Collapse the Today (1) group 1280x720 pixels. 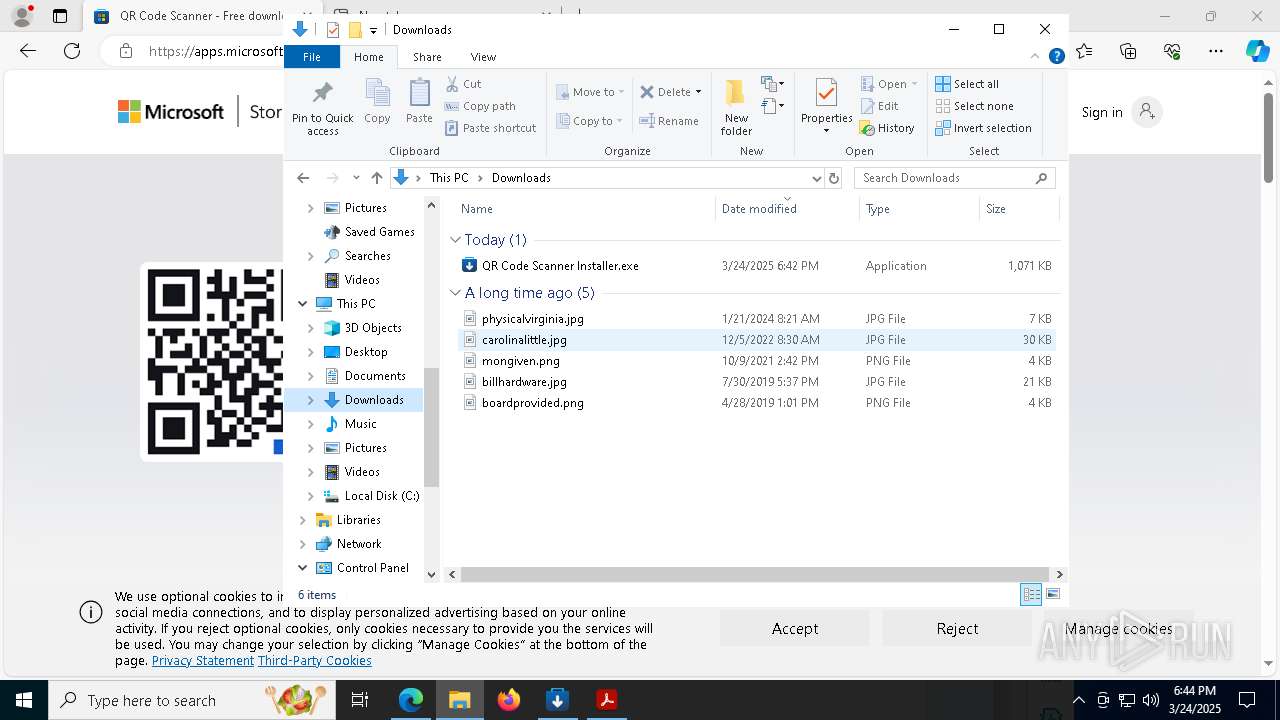coord(456,240)
